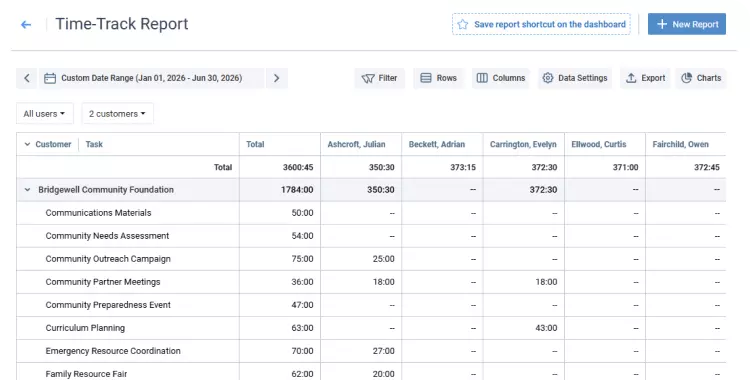Image resolution: width=750 pixels, height=380 pixels.
Task: Show the Charts view
Action: click(701, 78)
